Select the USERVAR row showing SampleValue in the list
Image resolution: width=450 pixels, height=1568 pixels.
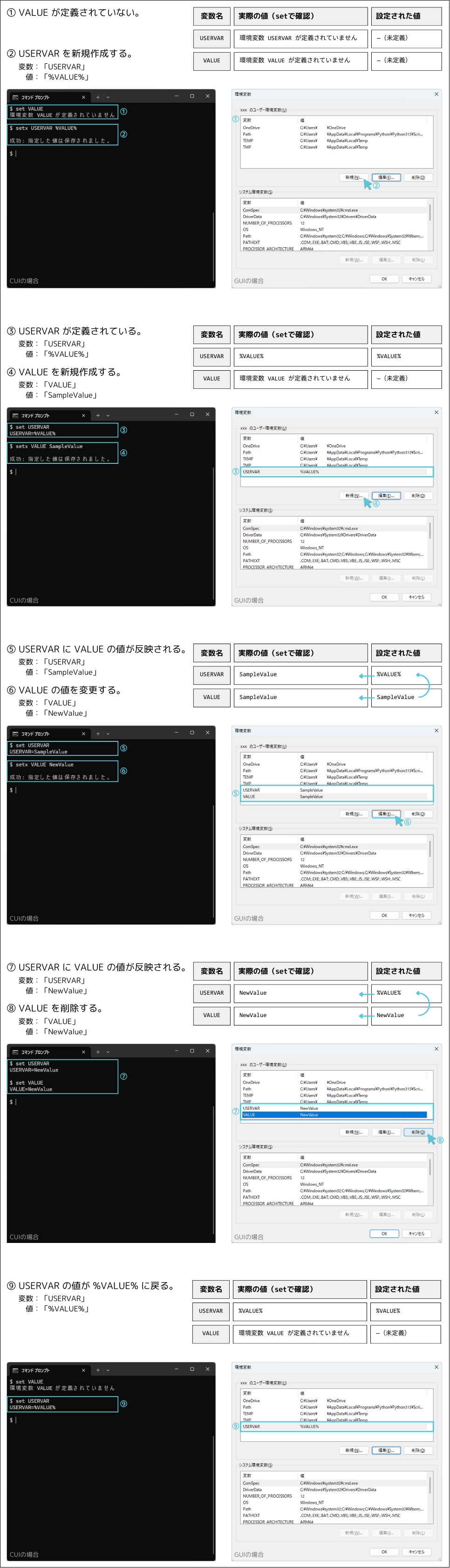[334, 790]
